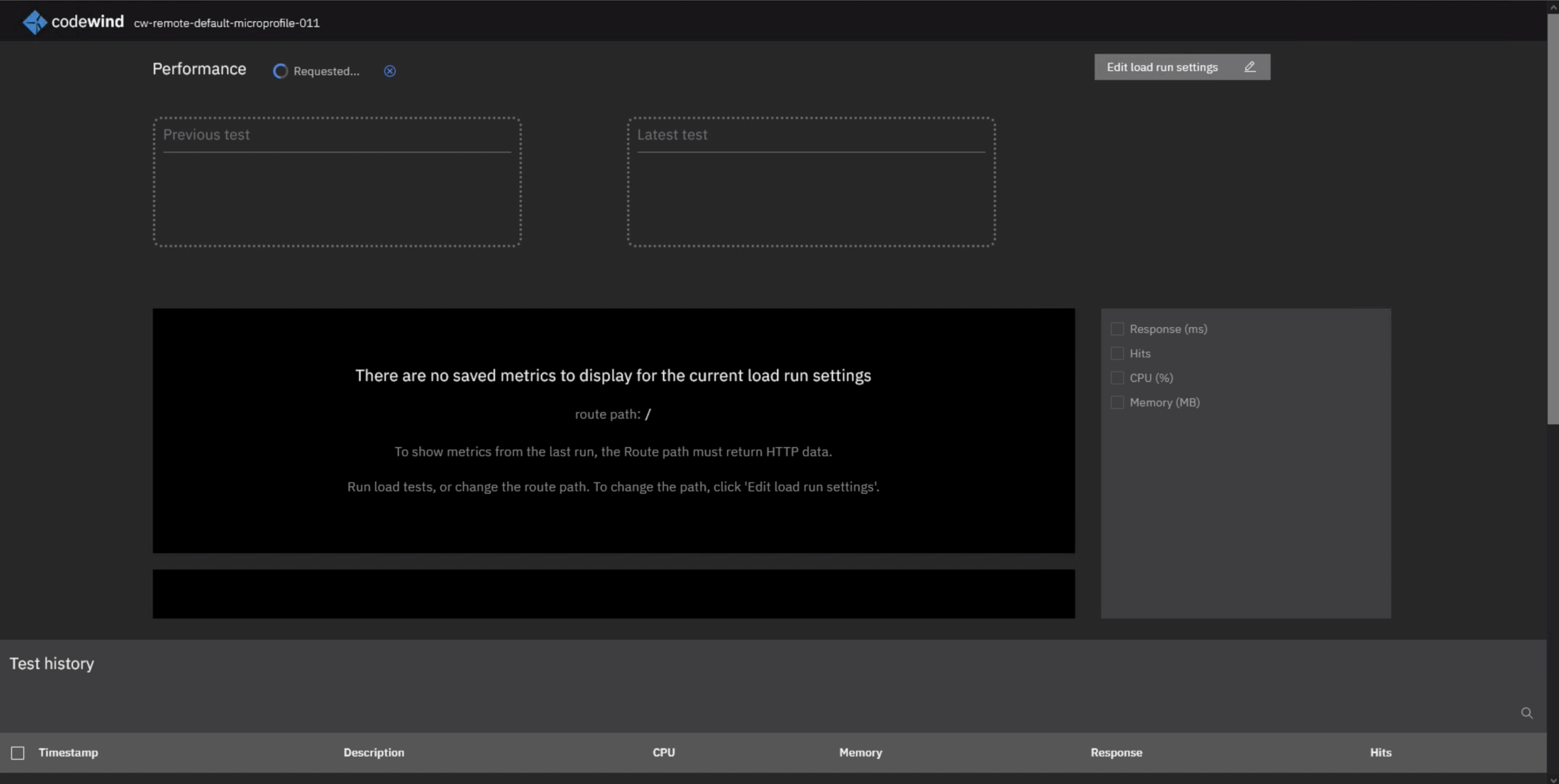1559x784 pixels.
Task: Click the Description column header
Action: [373, 752]
